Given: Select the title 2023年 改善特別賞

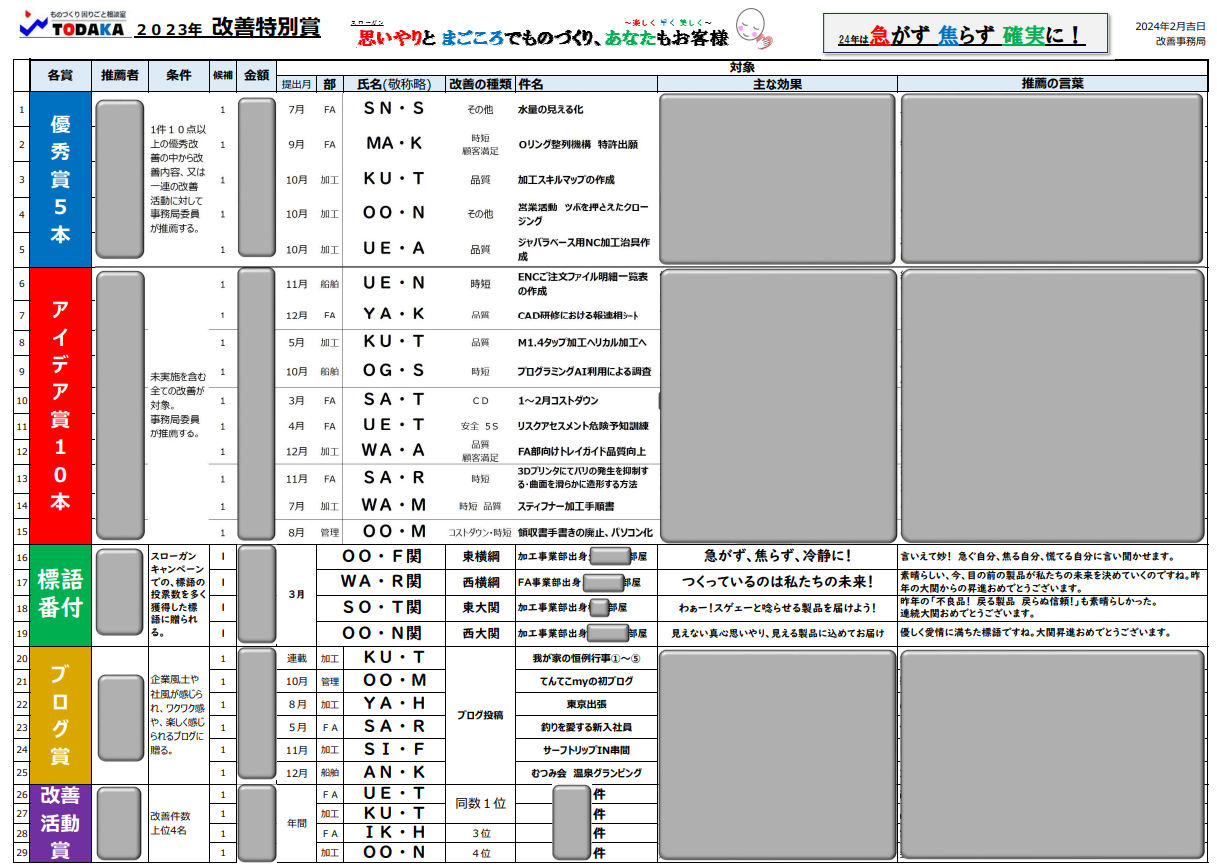Looking at the screenshot, I should tap(228, 28).
